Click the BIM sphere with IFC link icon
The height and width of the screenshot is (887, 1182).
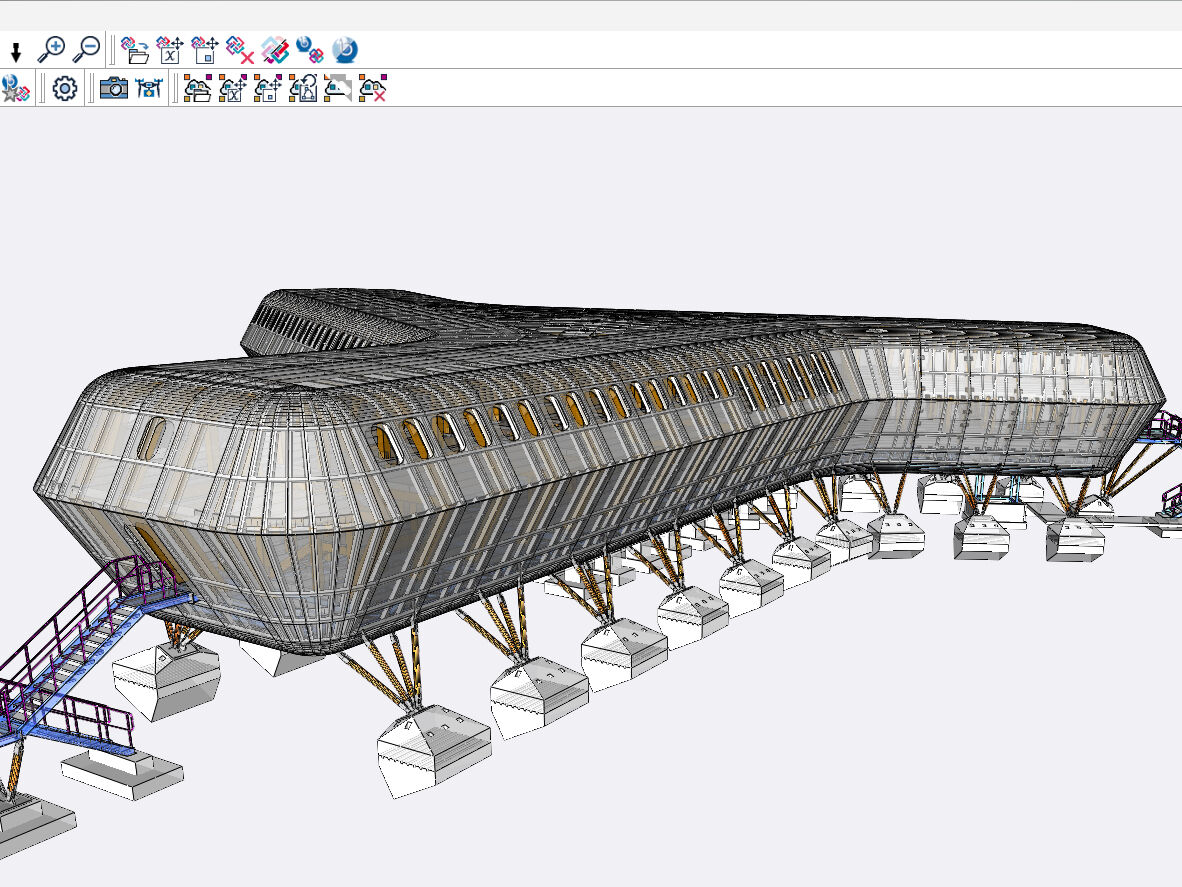coord(310,50)
